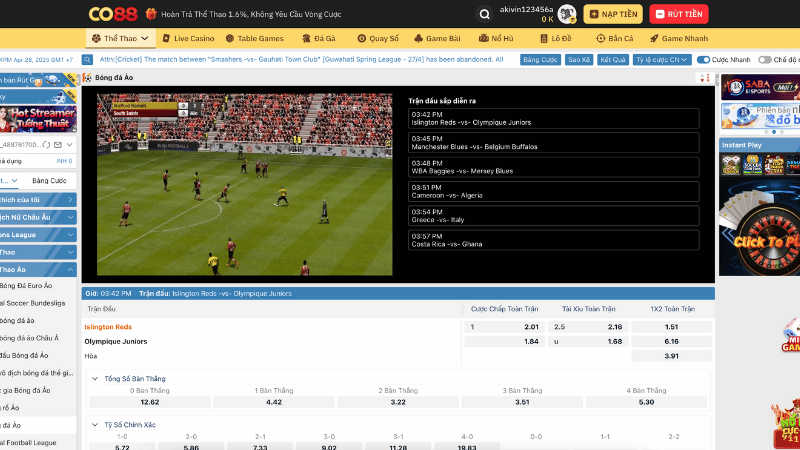
Task: Select the Cameroon vs Algeria upcoming match
Action: (x=554, y=191)
